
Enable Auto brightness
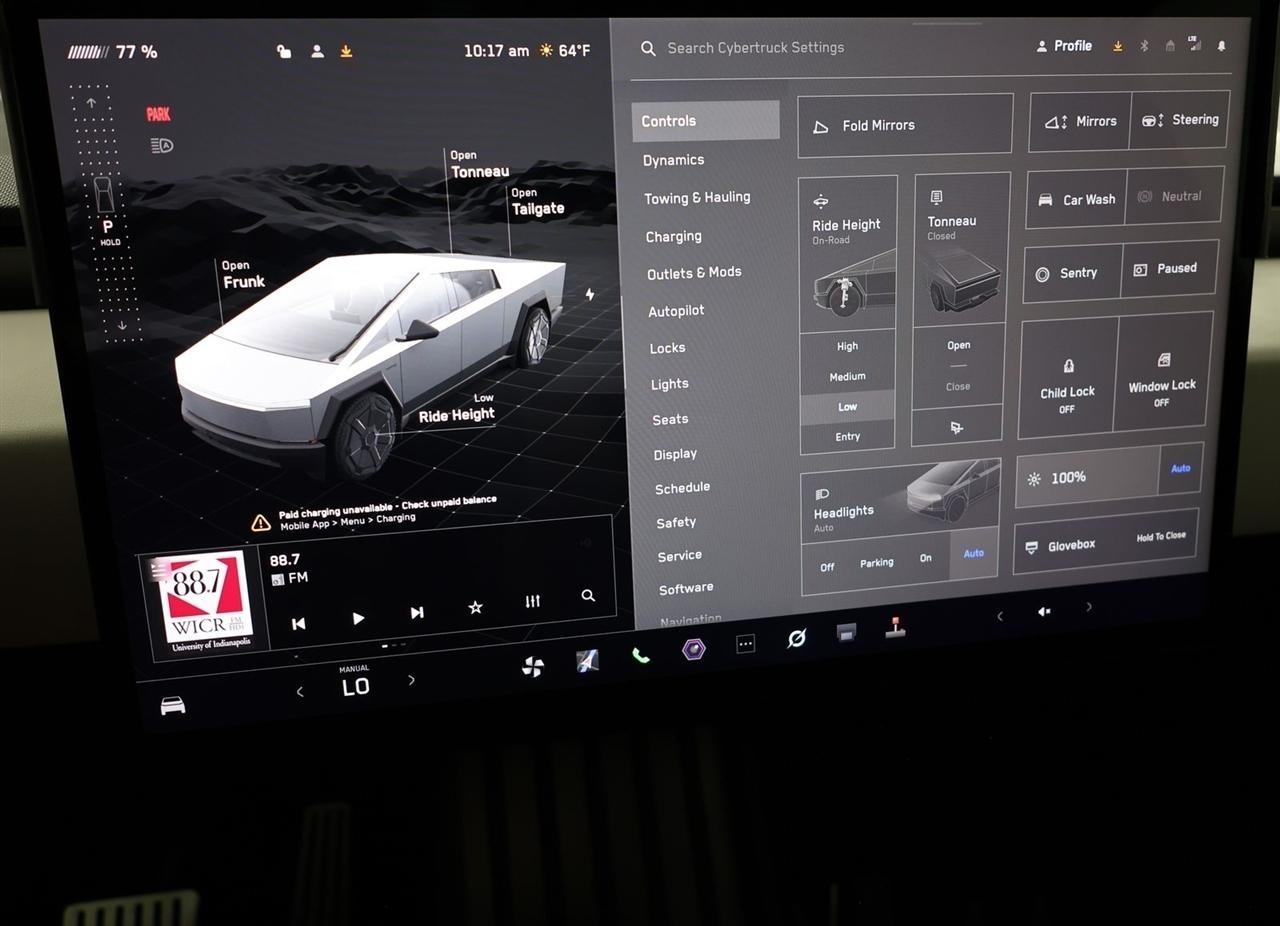click(1180, 468)
